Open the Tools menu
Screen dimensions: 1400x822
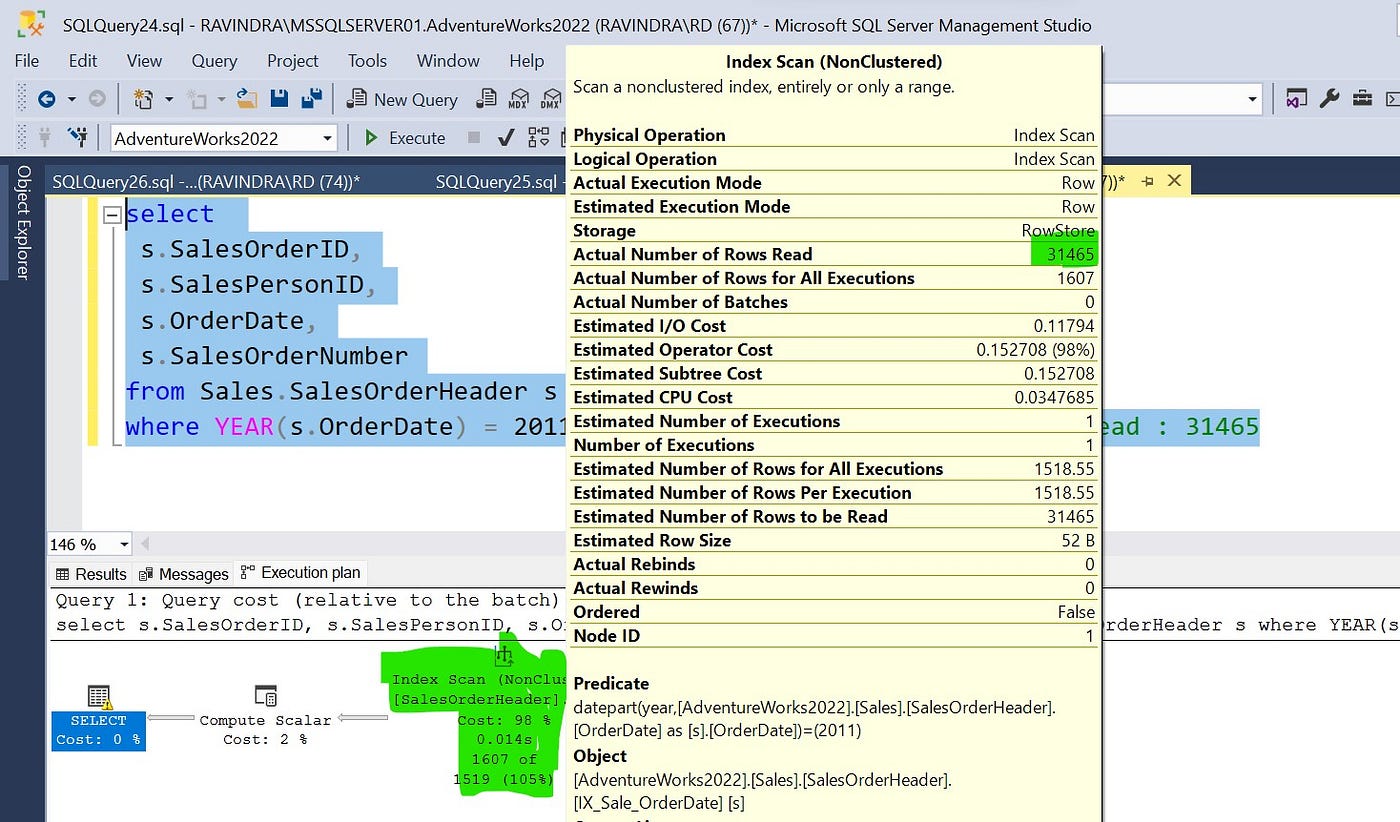click(367, 61)
